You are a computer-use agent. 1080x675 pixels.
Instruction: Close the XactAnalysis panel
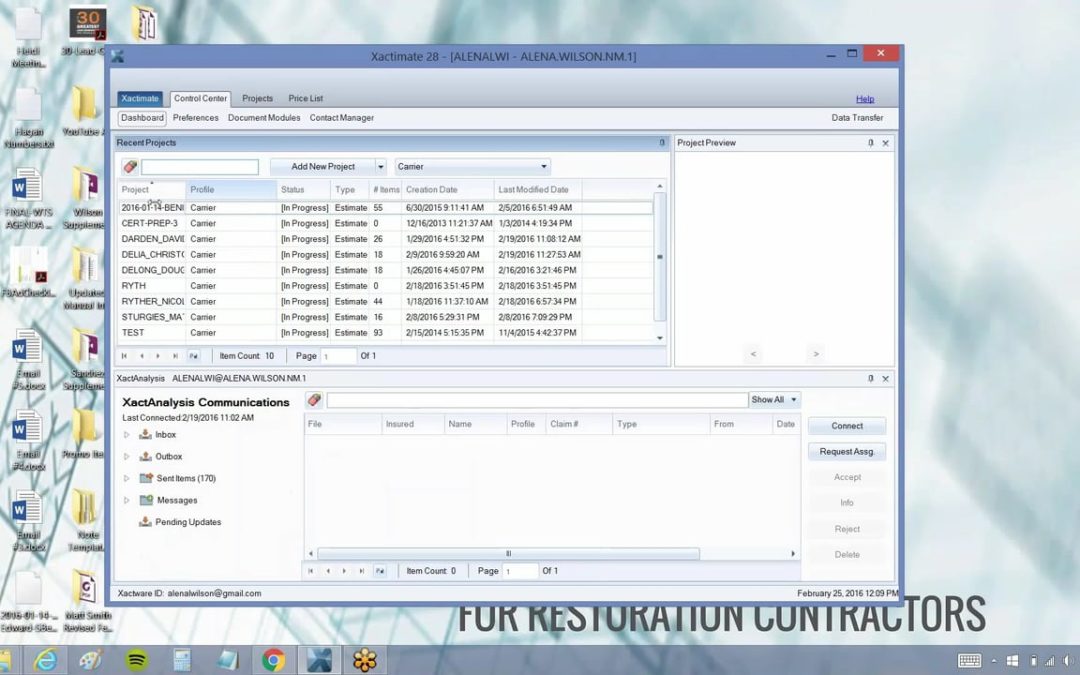coord(886,379)
